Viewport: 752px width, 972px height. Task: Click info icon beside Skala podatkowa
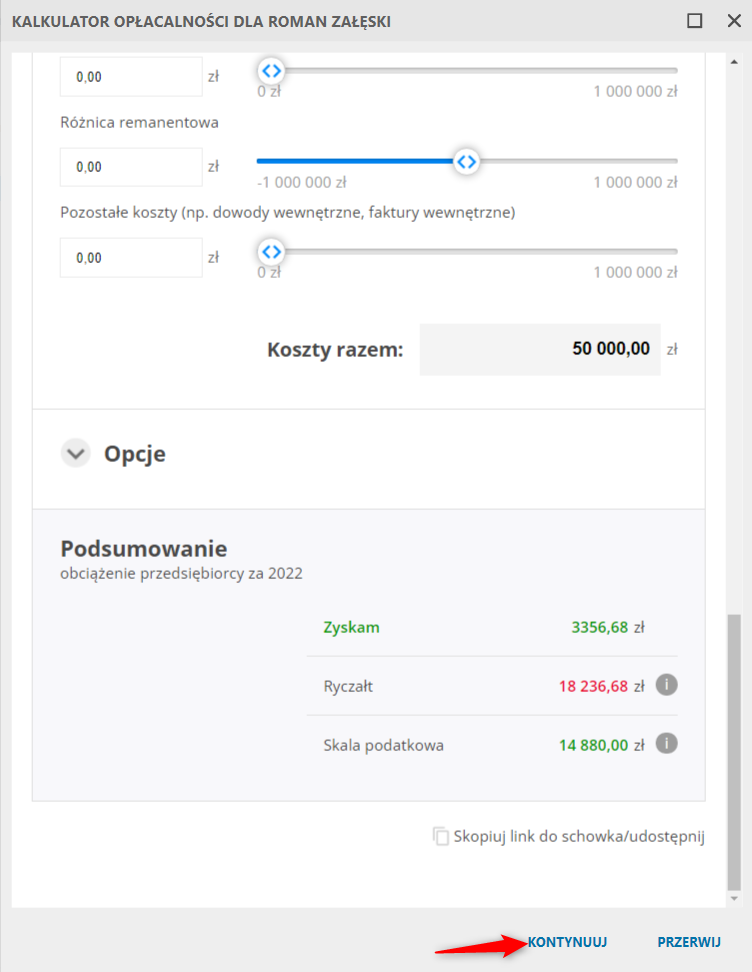tap(667, 744)
